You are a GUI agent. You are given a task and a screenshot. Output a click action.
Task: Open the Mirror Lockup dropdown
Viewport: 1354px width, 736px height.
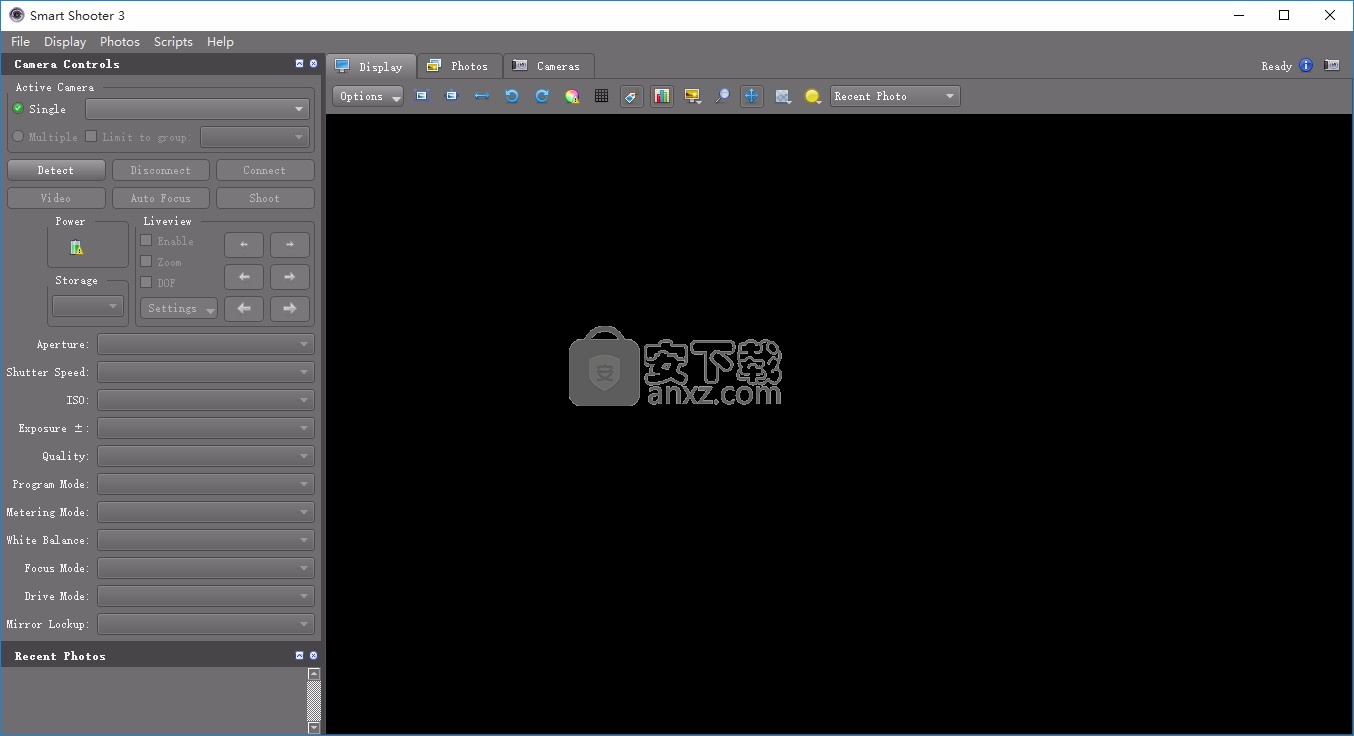tap(206, 624)
